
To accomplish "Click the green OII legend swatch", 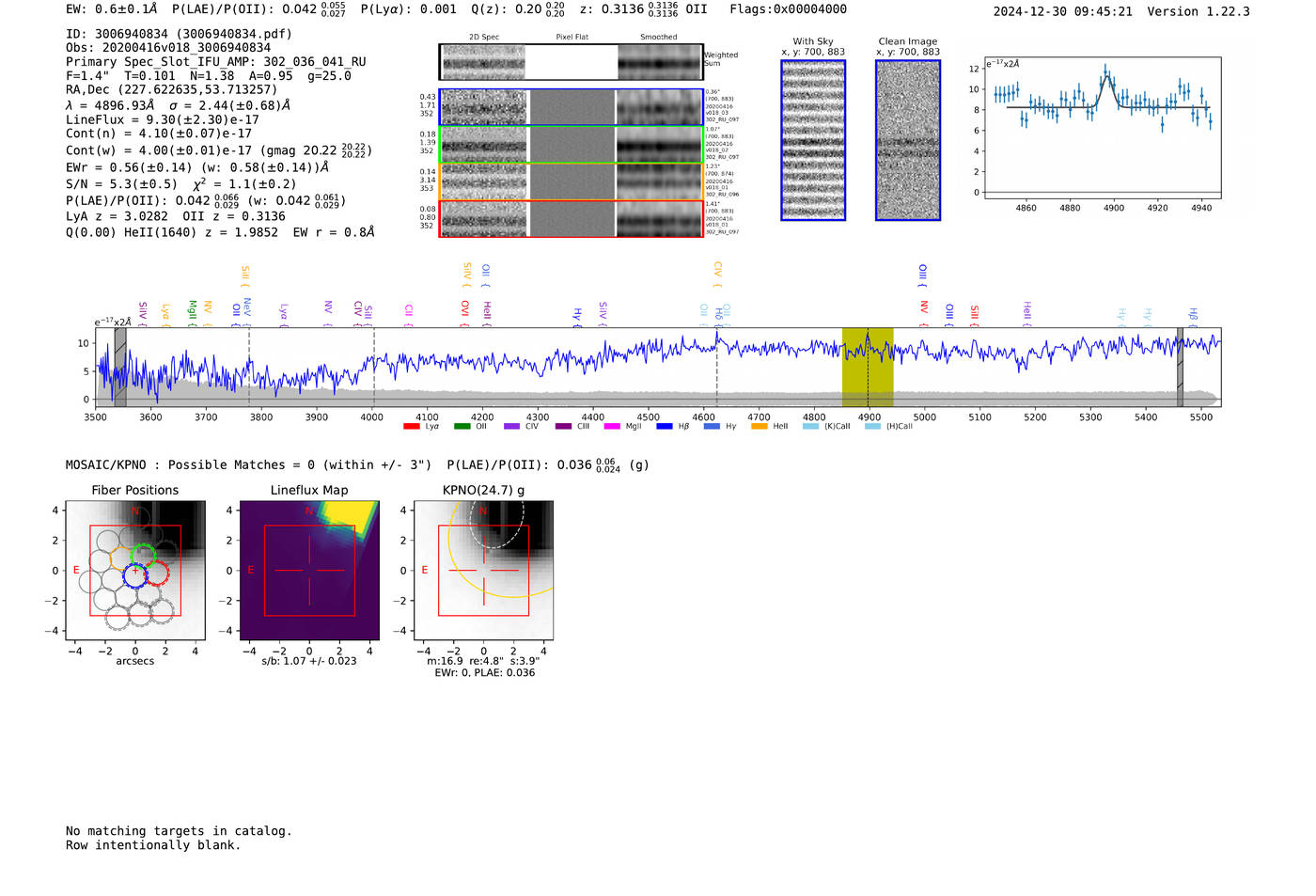I will (462, 427).
